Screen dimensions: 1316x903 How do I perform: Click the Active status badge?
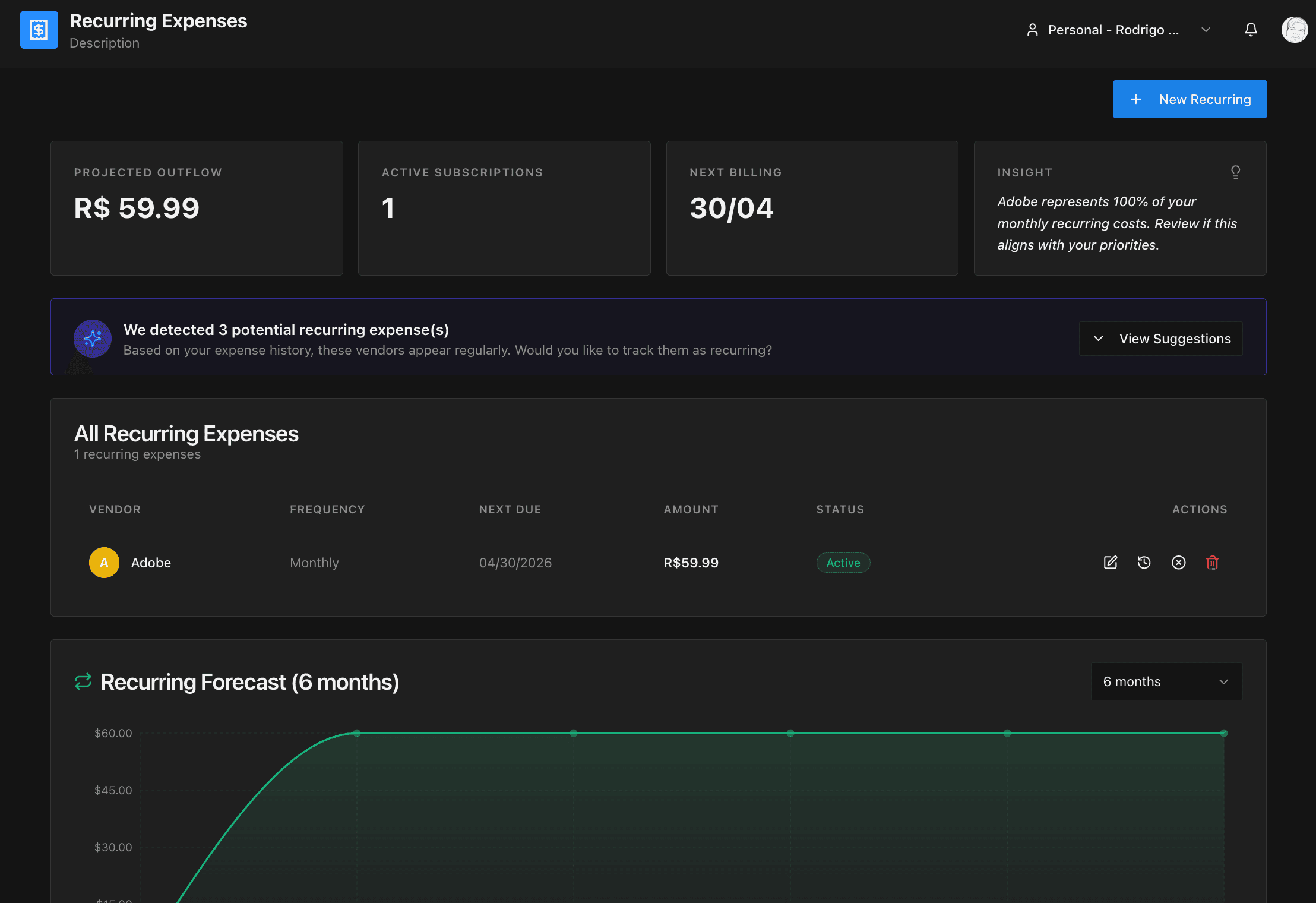[x=843, y=563]
